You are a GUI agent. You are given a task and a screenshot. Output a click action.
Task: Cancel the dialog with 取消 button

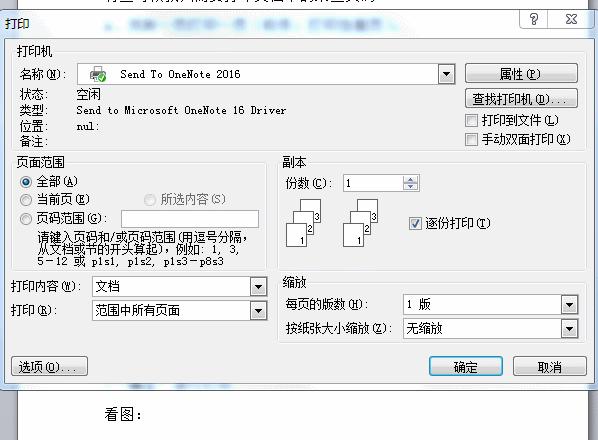550,366
